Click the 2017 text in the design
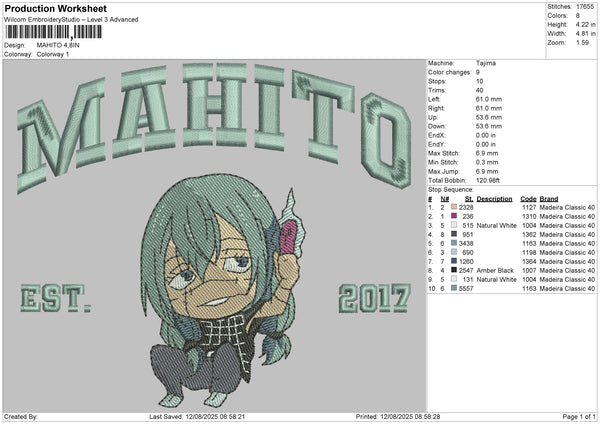 pos(374,298)
